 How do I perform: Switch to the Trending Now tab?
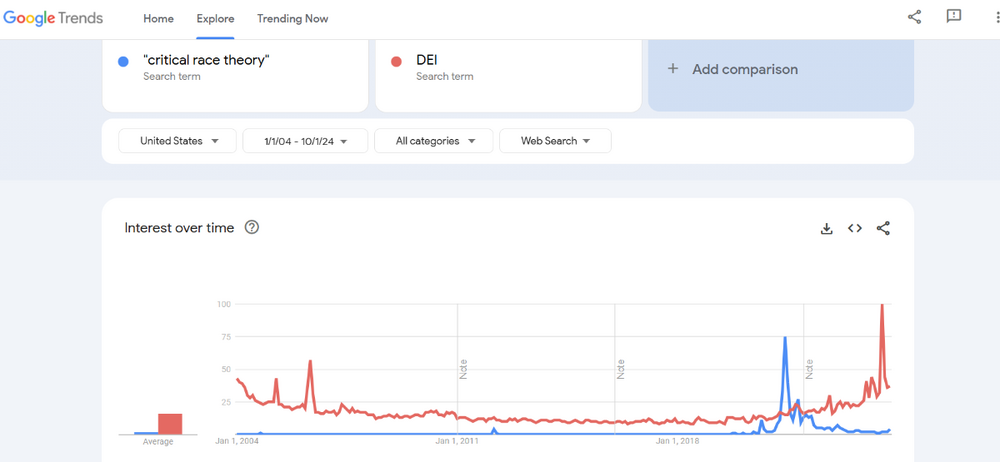tap(292, 19)
